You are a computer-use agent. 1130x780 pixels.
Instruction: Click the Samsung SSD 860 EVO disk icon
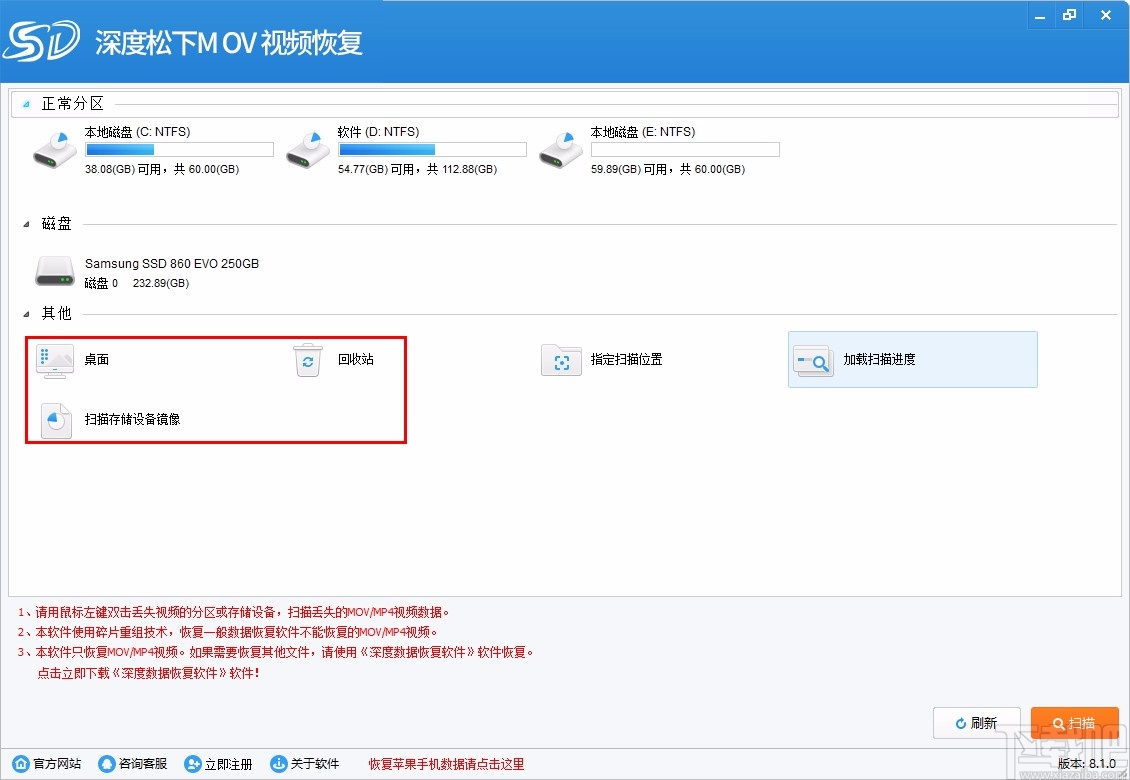click(55, 271)
